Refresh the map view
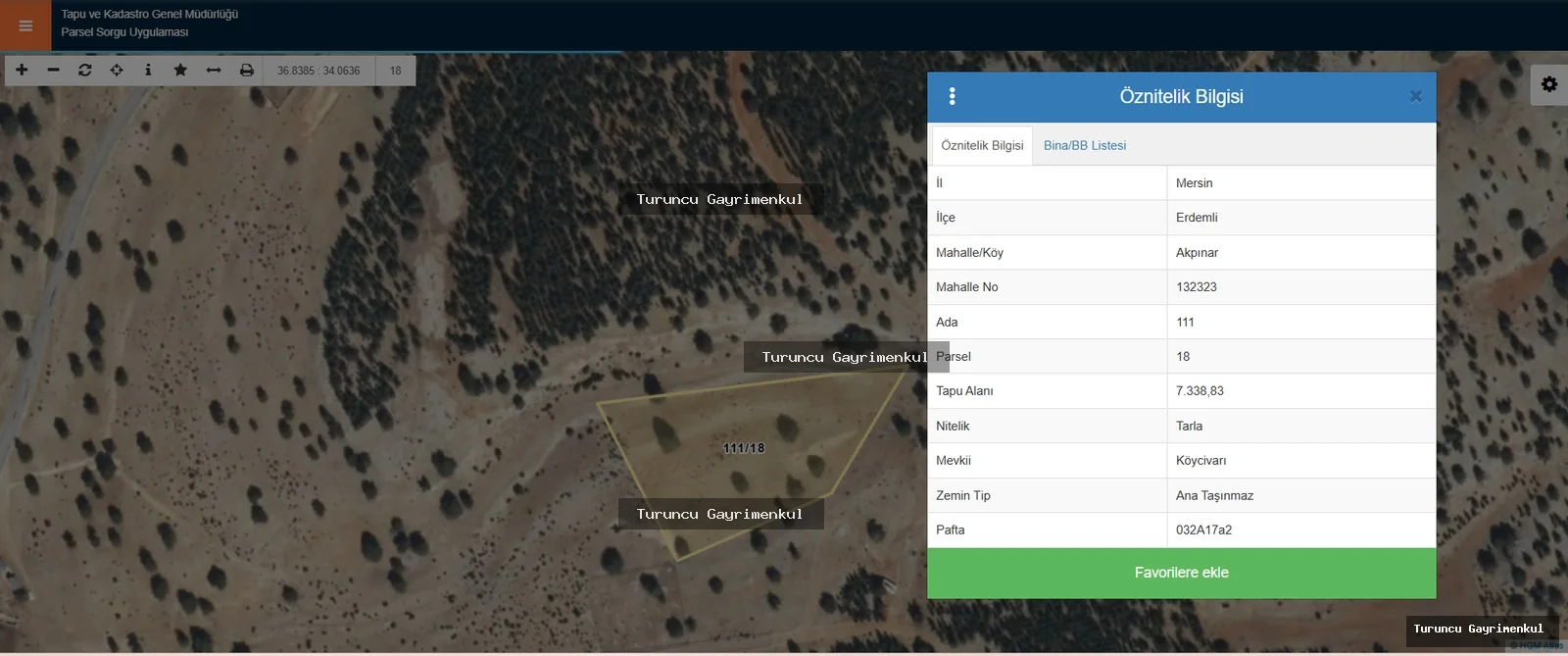Viewport: 1568px width, 656px height. (85, 70)
